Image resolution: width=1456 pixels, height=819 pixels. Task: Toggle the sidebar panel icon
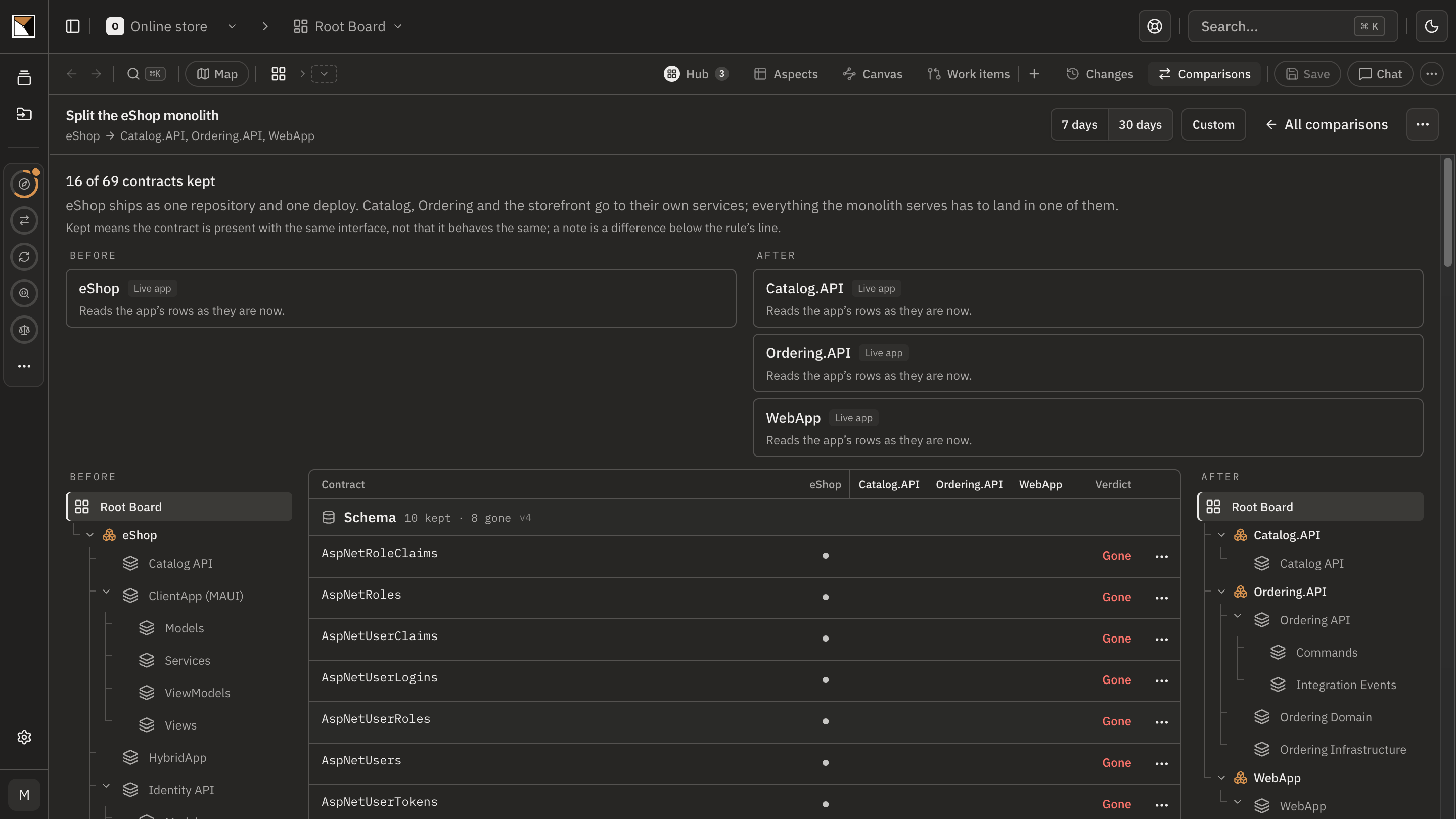73,26
